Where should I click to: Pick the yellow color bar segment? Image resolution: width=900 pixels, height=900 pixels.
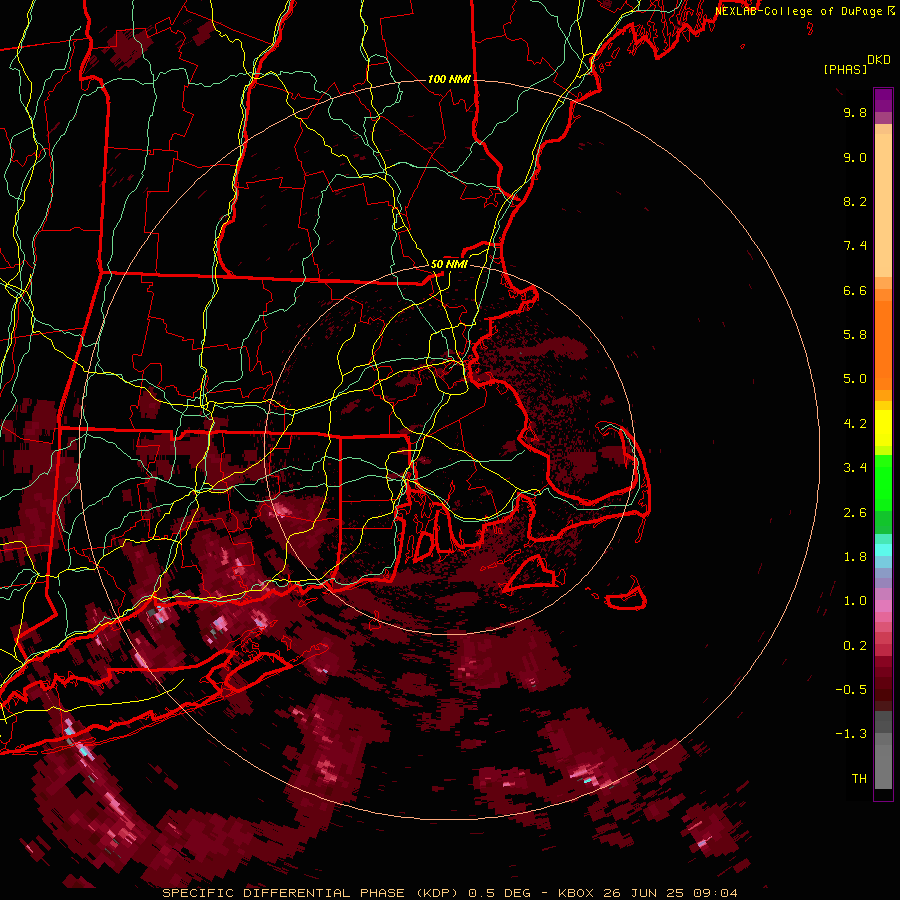(883, 428)
